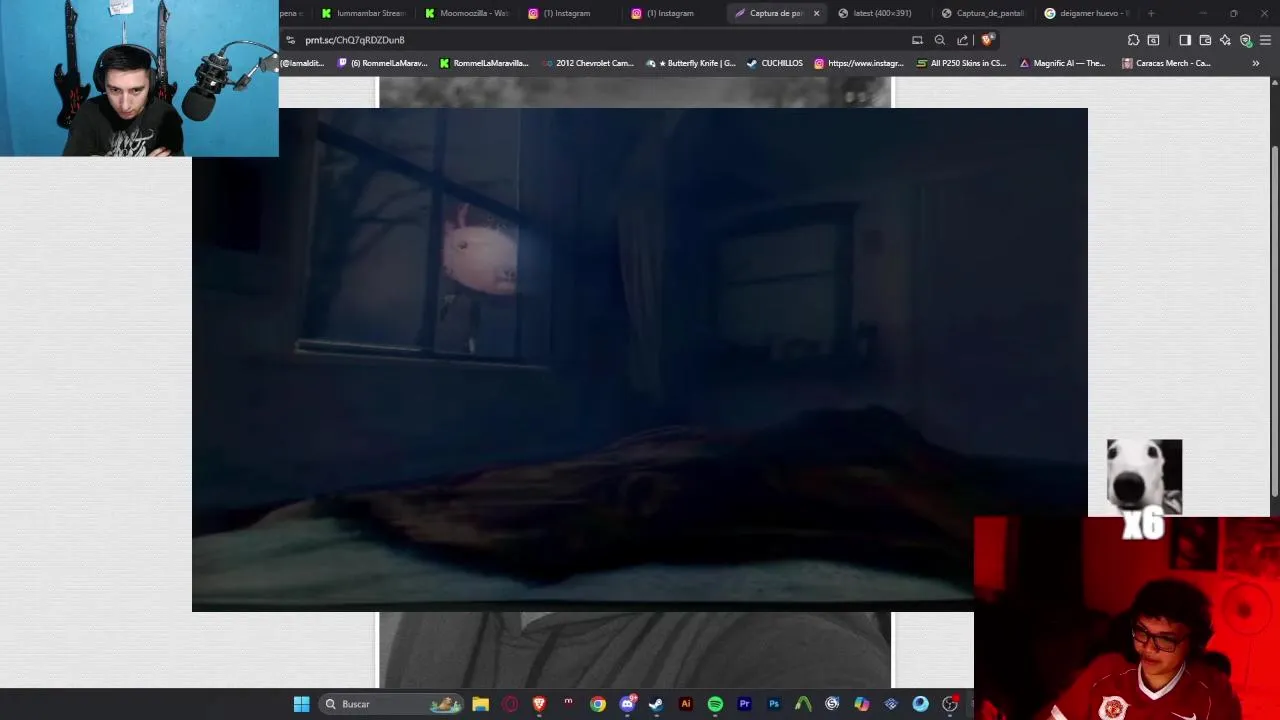Click the Brave browser taskbar icon
Viewport: 1280px width, 720px height.
click(539, 704)
